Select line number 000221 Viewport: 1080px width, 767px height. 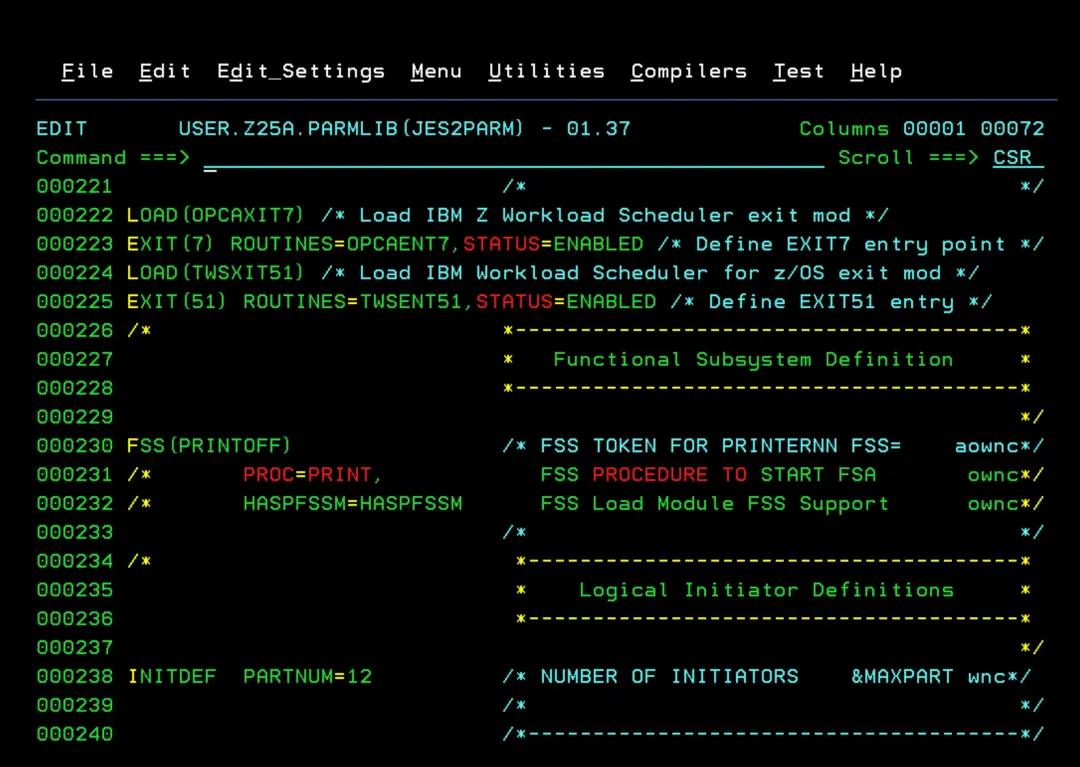(74, 187)
